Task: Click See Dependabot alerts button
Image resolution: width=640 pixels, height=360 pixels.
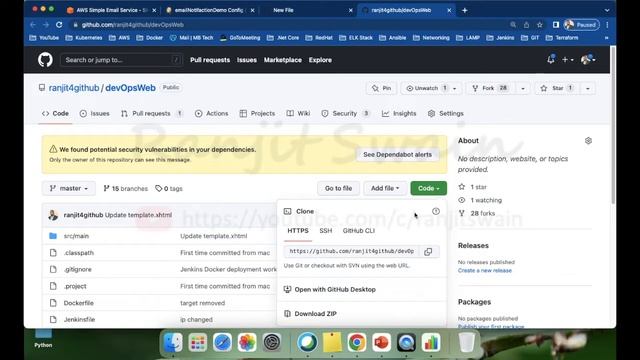Action: pyautogui.click(x=398, y=155)
